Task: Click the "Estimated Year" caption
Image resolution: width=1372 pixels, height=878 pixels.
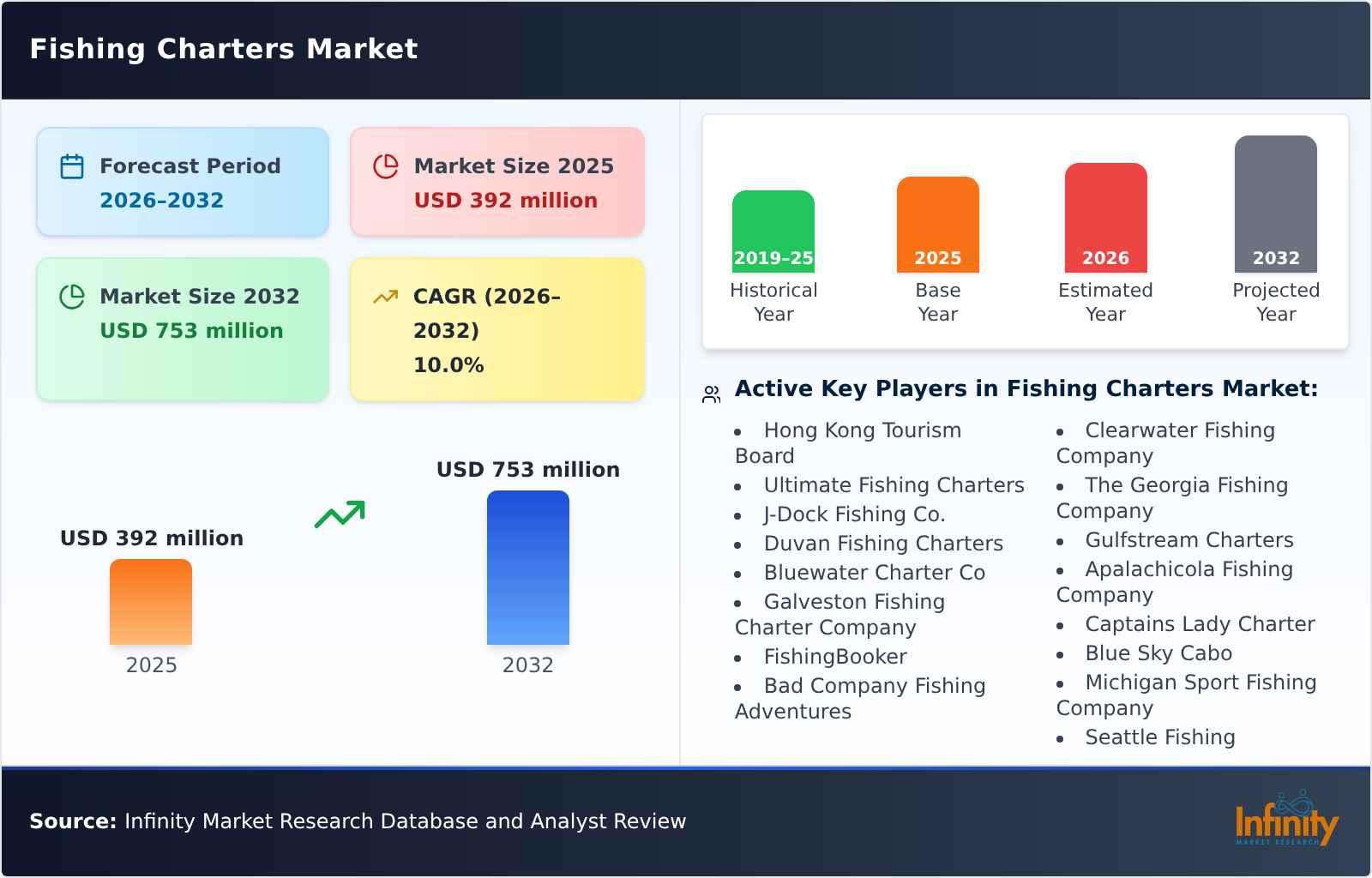Action: pos(1106,302)
